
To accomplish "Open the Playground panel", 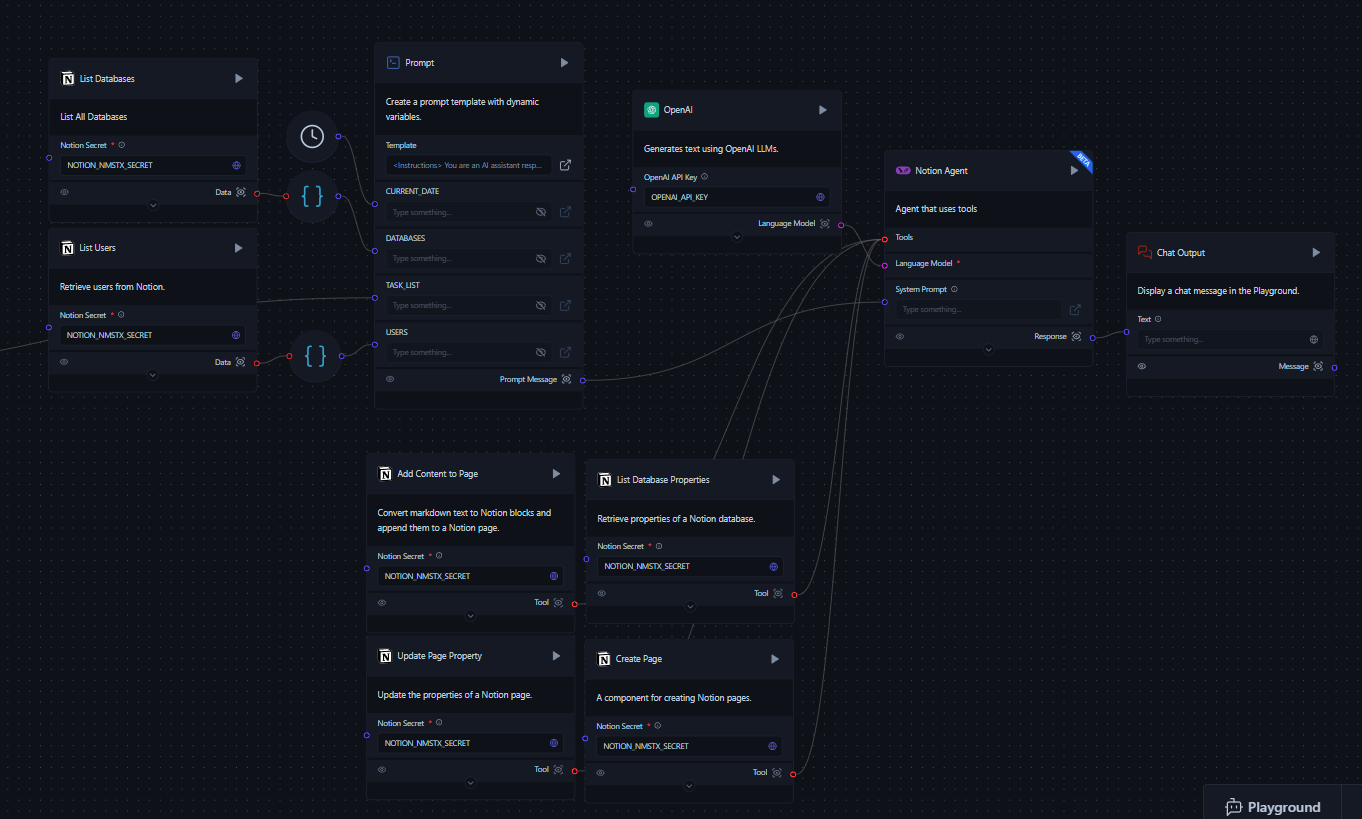I will pos(1273,806).
